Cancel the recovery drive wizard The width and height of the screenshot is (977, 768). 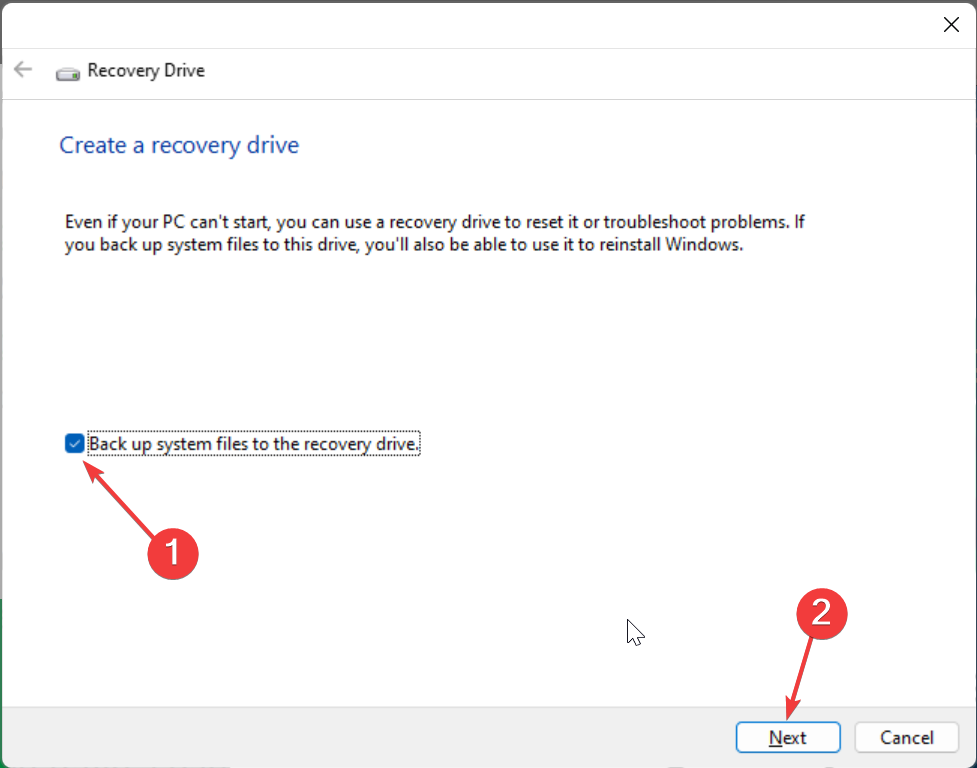[x=906, y=738]
